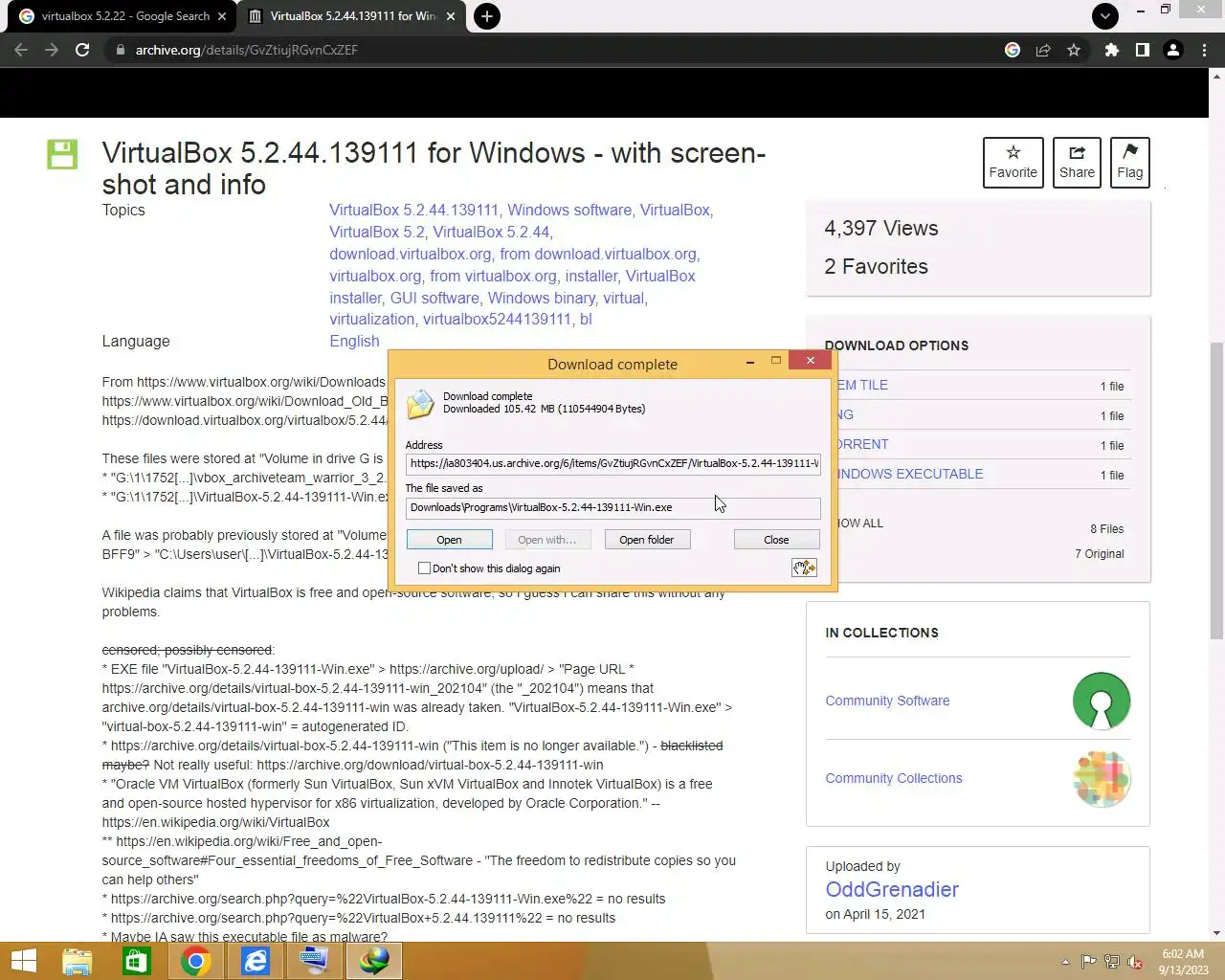Open File Explorer from the taskbar

(x=78, y=961)
